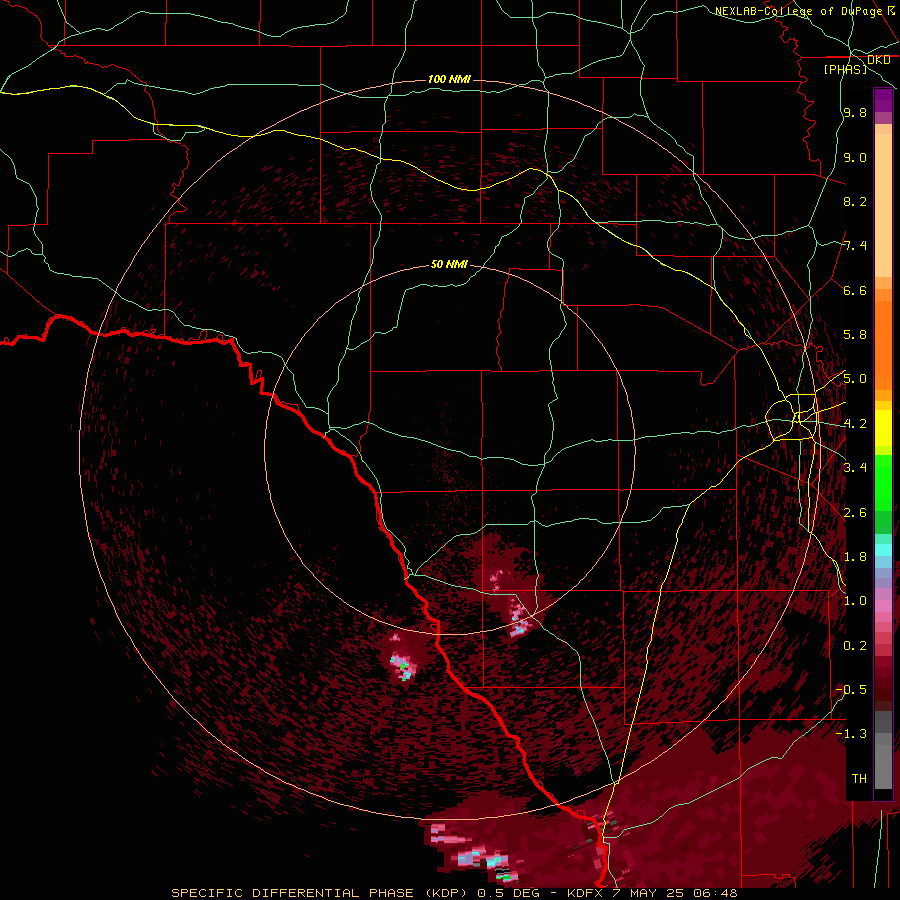Click the "7 MAY 25" date in caption
This screenshot has height=900, width=900.
point(647,893)
